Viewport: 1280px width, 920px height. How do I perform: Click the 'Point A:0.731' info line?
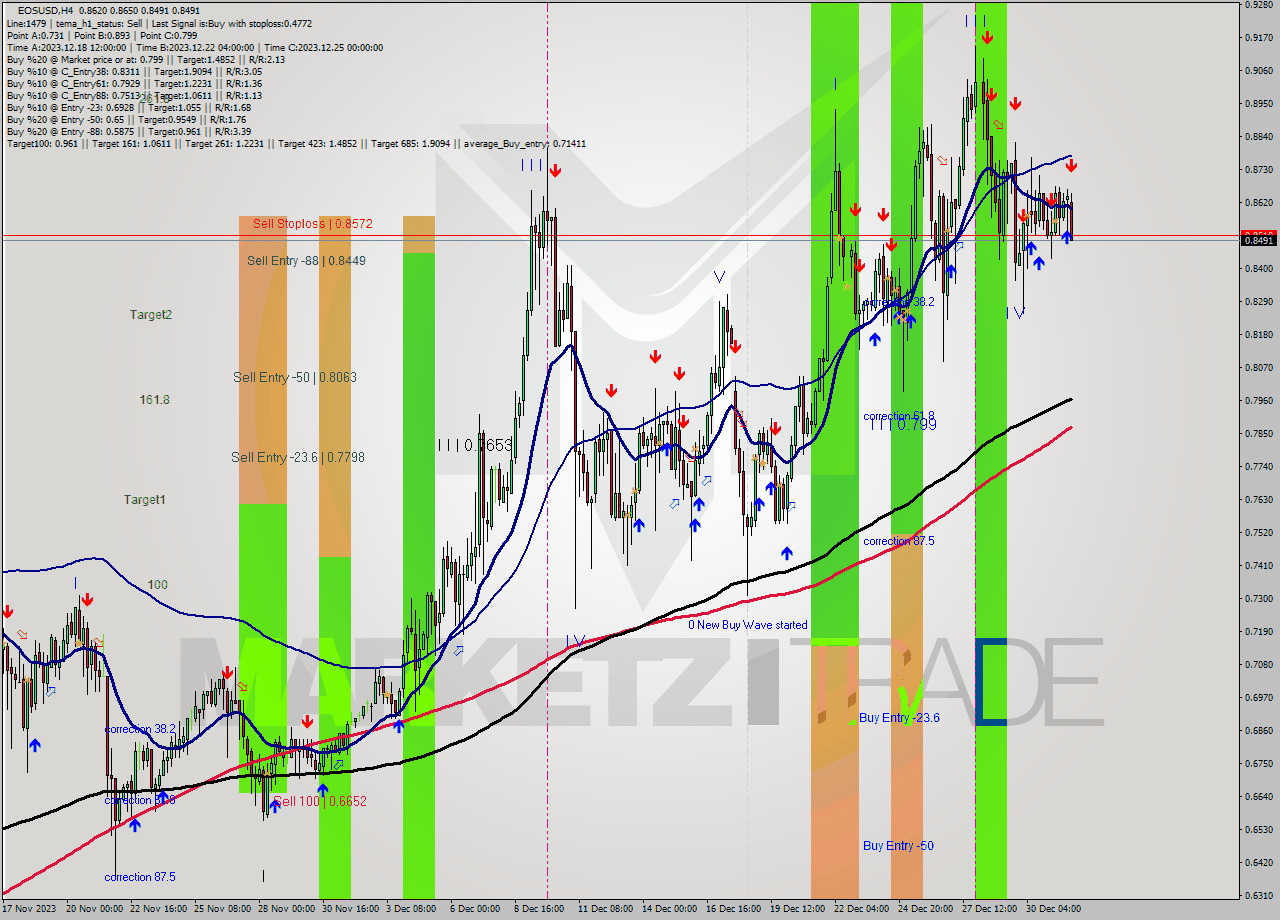coord(102,35)
